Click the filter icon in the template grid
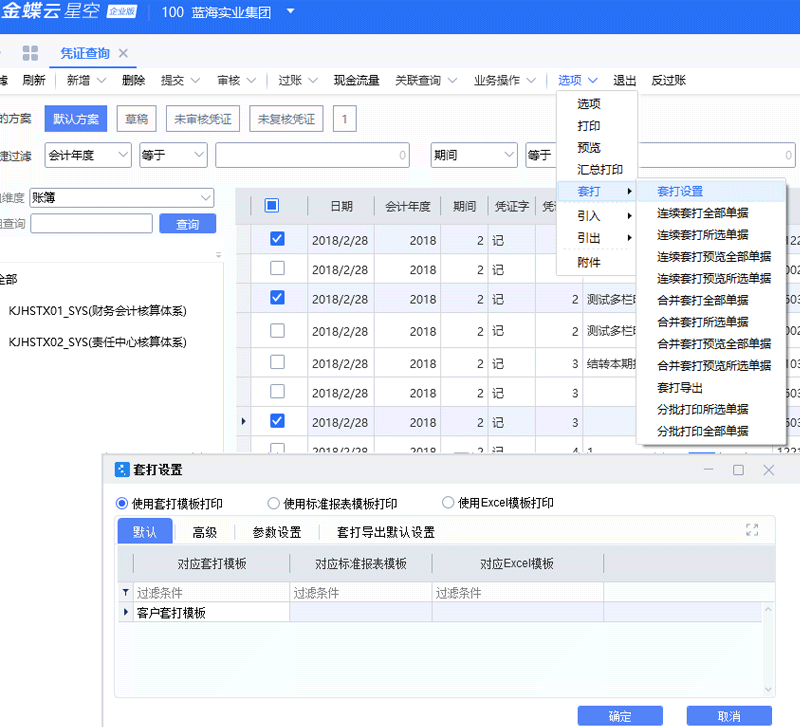 coord(125,593)
